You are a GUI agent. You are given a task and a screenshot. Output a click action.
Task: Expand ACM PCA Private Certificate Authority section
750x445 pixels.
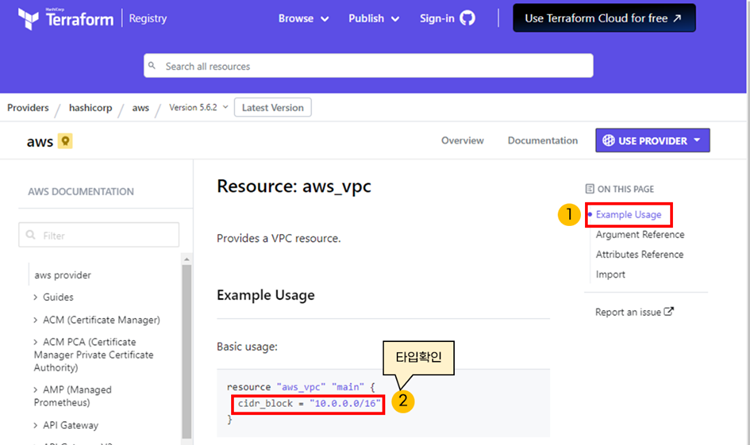click(35, 342)
